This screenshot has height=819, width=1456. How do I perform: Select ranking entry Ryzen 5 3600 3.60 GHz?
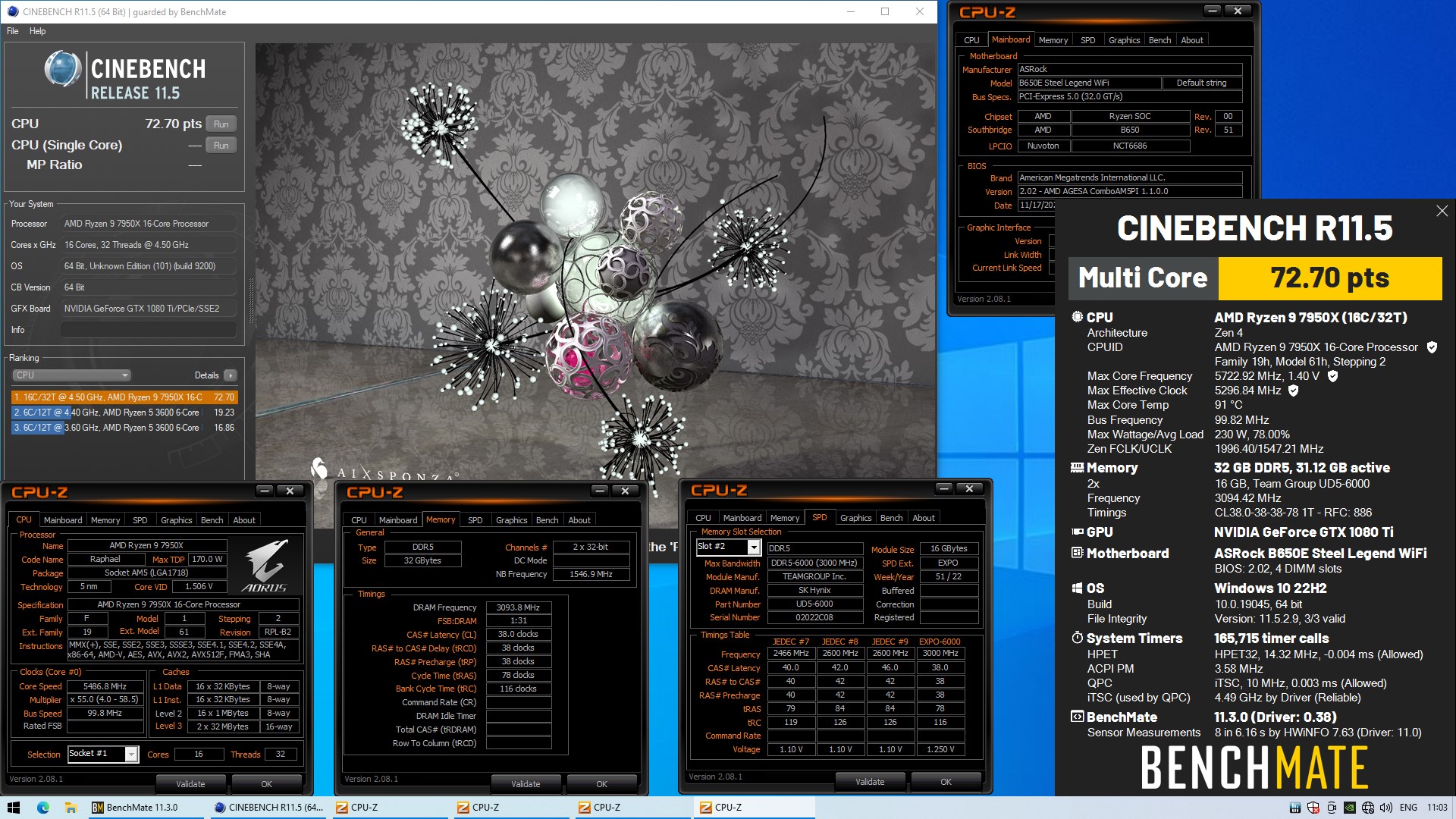click(x=124, y=428)
